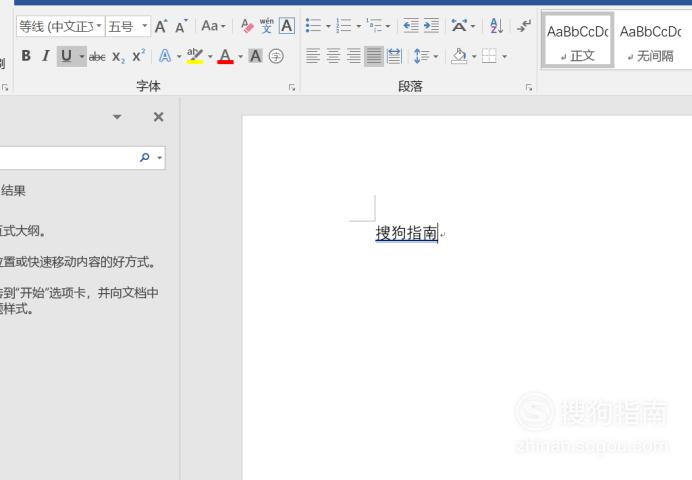The width and height of the screenshot is (692, 480).
Task: Open navigation pane options arrow
Action: [117, 117]
